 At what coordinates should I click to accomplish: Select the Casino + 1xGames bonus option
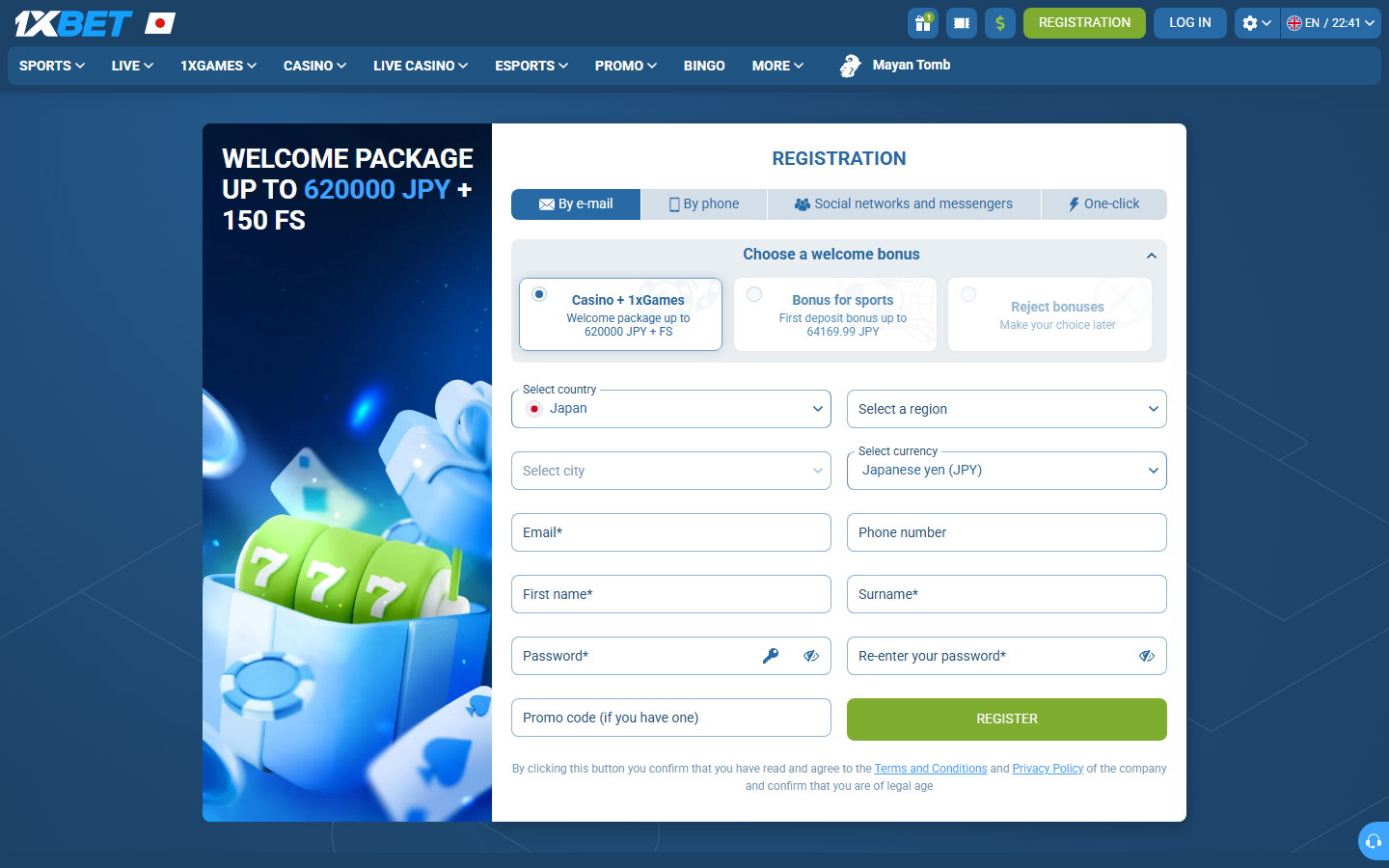pos(620,314)
